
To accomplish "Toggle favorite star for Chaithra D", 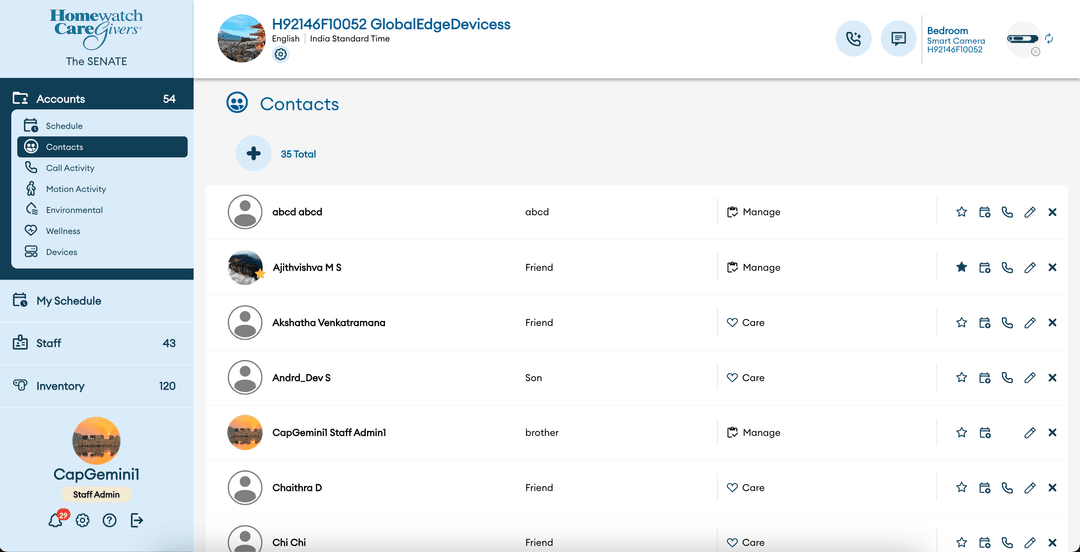I will (x=962, y=488).
